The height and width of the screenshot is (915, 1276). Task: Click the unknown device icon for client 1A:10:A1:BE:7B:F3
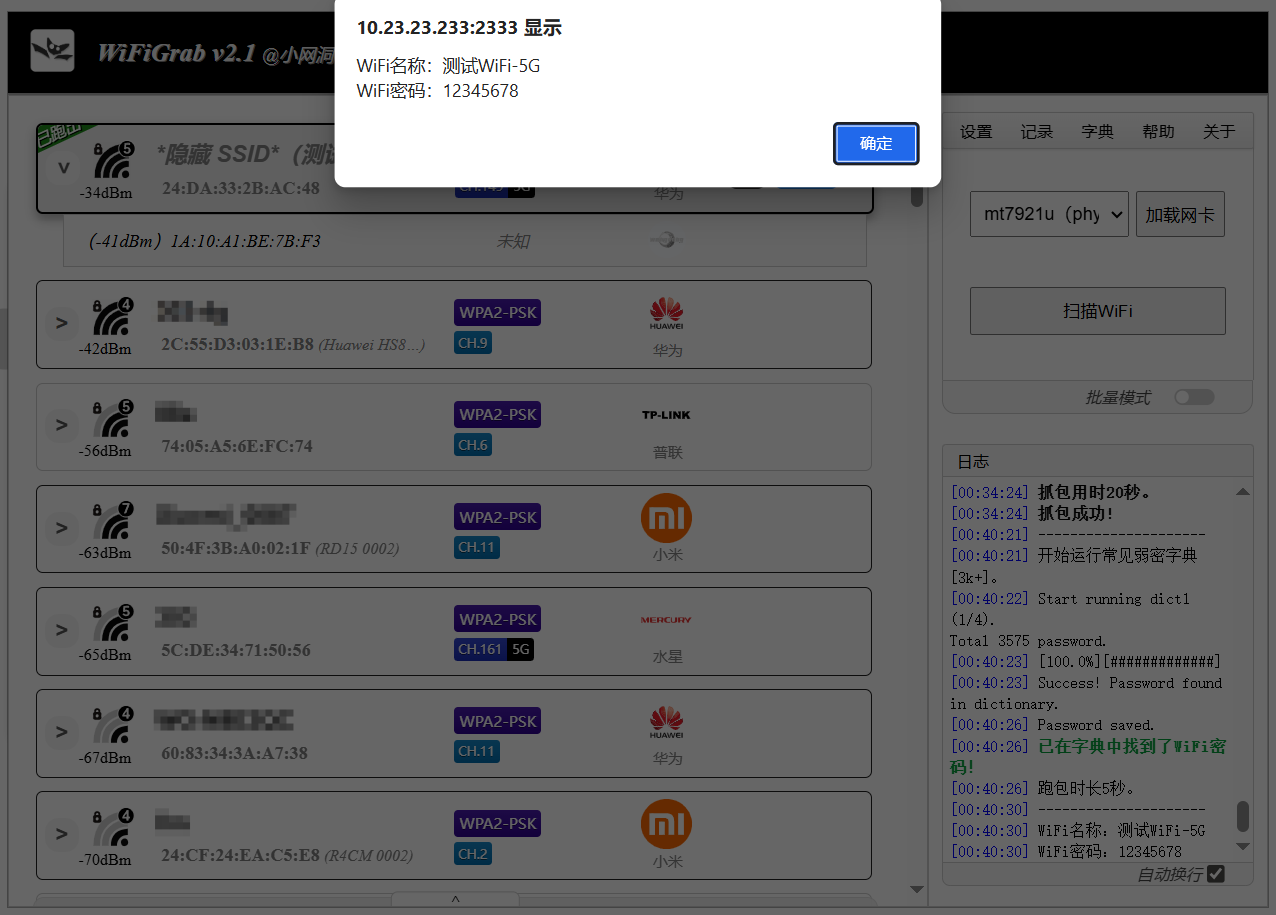[x=667, y=240]
